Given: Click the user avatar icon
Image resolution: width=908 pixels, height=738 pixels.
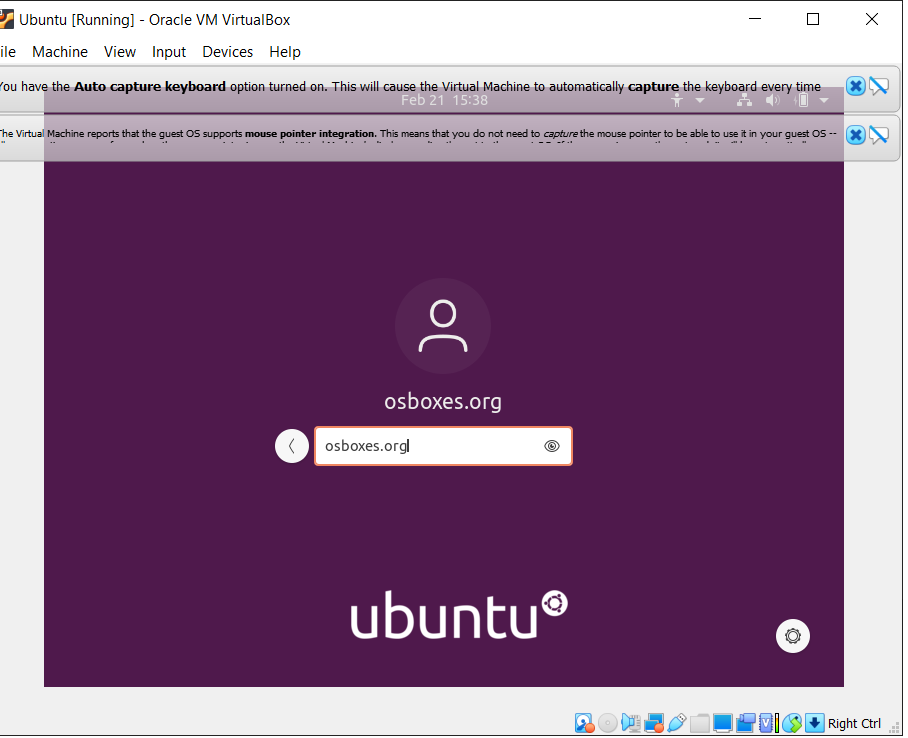Looking at the screenshot, I should 443,326.
